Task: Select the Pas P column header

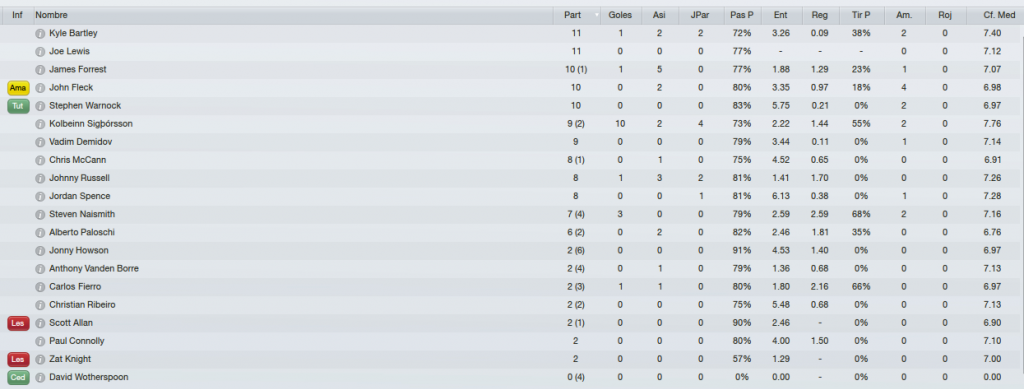Action: (742, 15)
